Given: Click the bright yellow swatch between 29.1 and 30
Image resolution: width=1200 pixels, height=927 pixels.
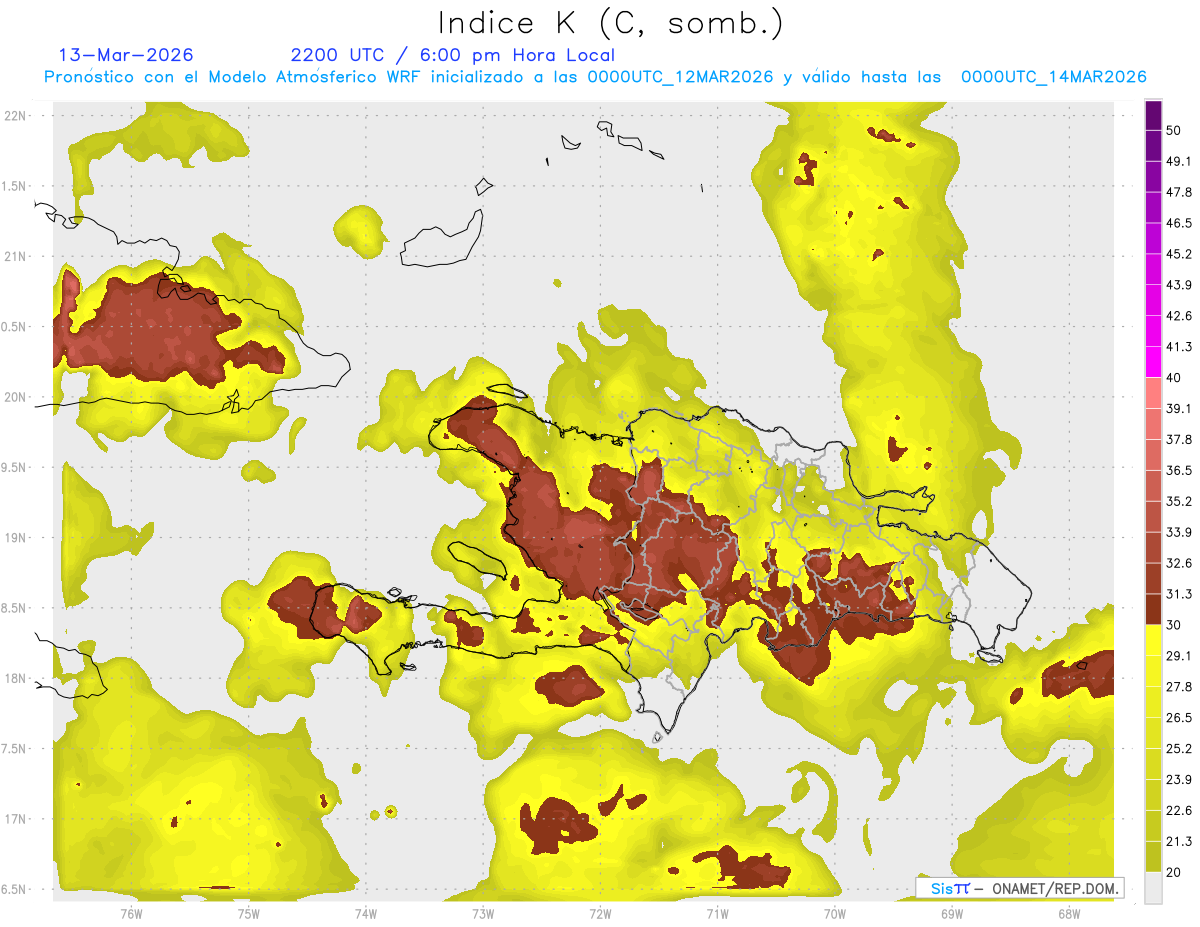Looking at the screenshot, I should (x=1153, y=640).
